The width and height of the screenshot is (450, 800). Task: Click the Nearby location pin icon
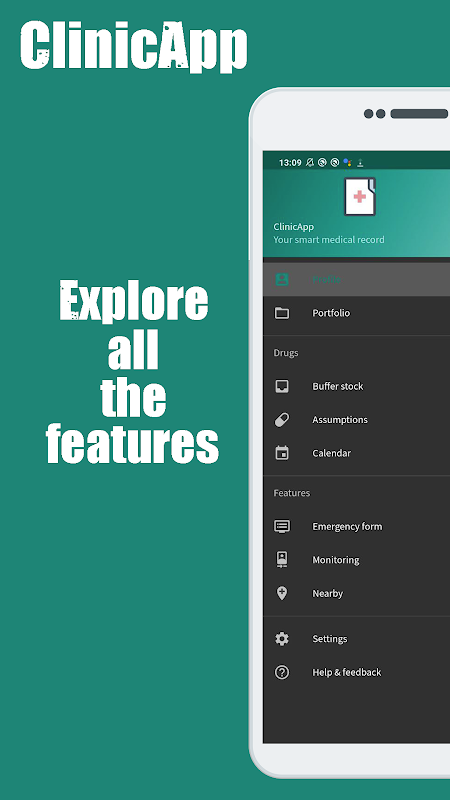[x=282, y=593]
